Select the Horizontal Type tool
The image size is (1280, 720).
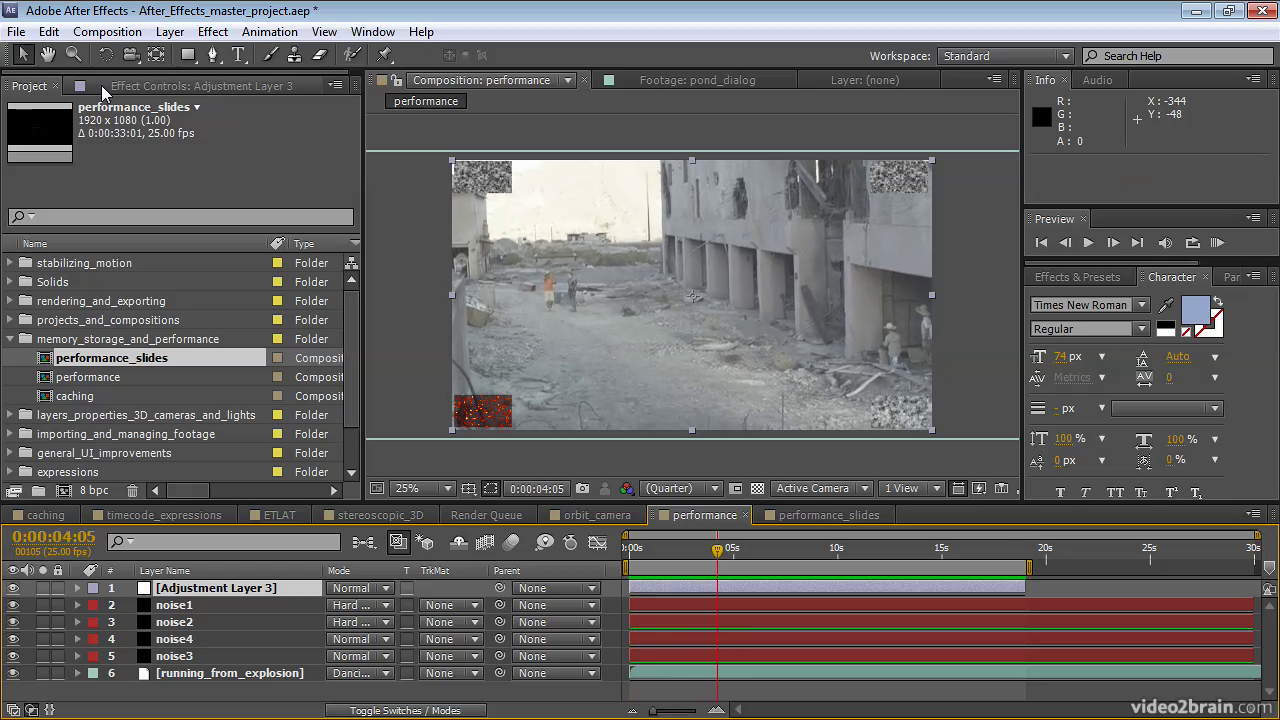(239, 55)
